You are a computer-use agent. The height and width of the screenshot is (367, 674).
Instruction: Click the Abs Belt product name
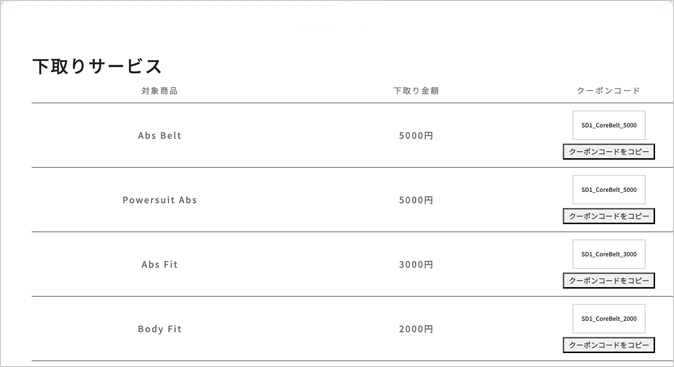159,135
